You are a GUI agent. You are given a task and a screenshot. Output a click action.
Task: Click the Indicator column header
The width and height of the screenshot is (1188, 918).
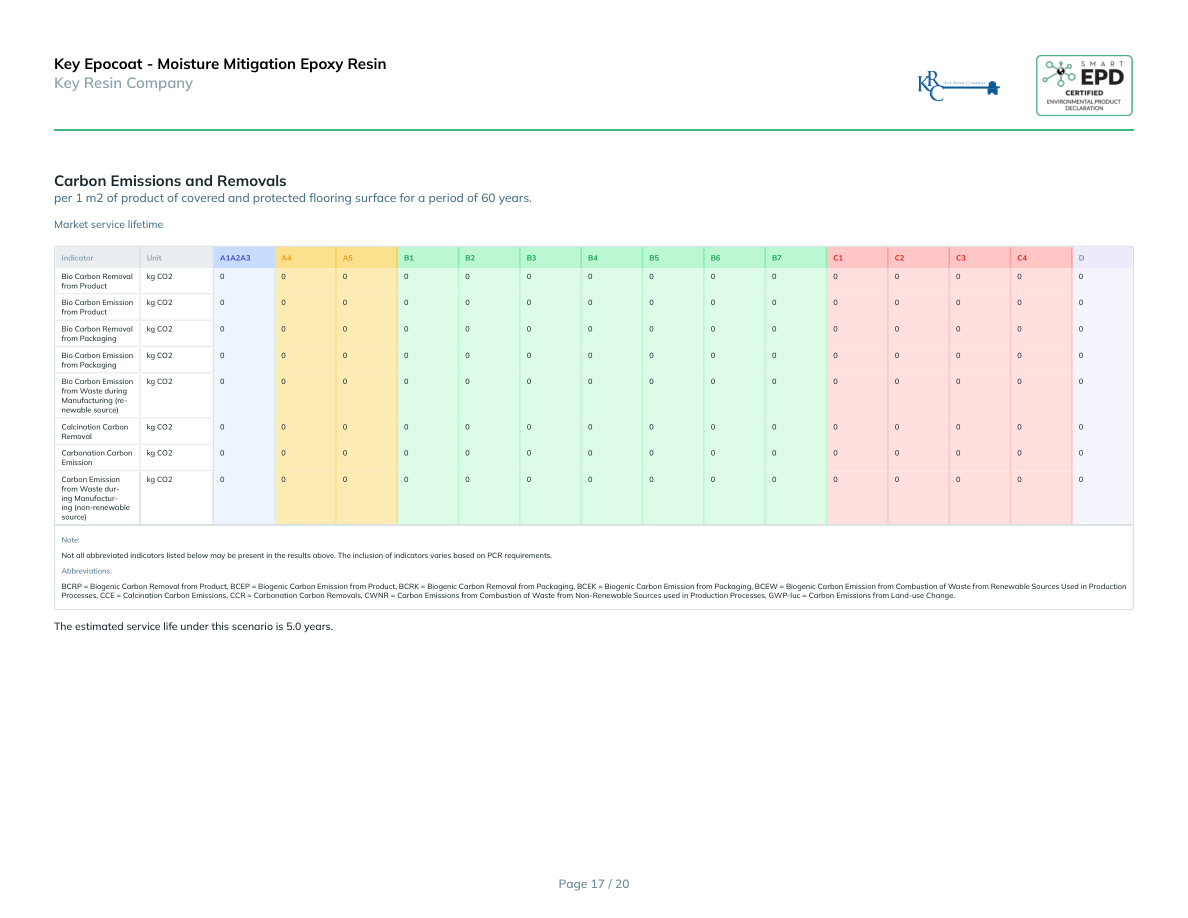pos(77,258)
